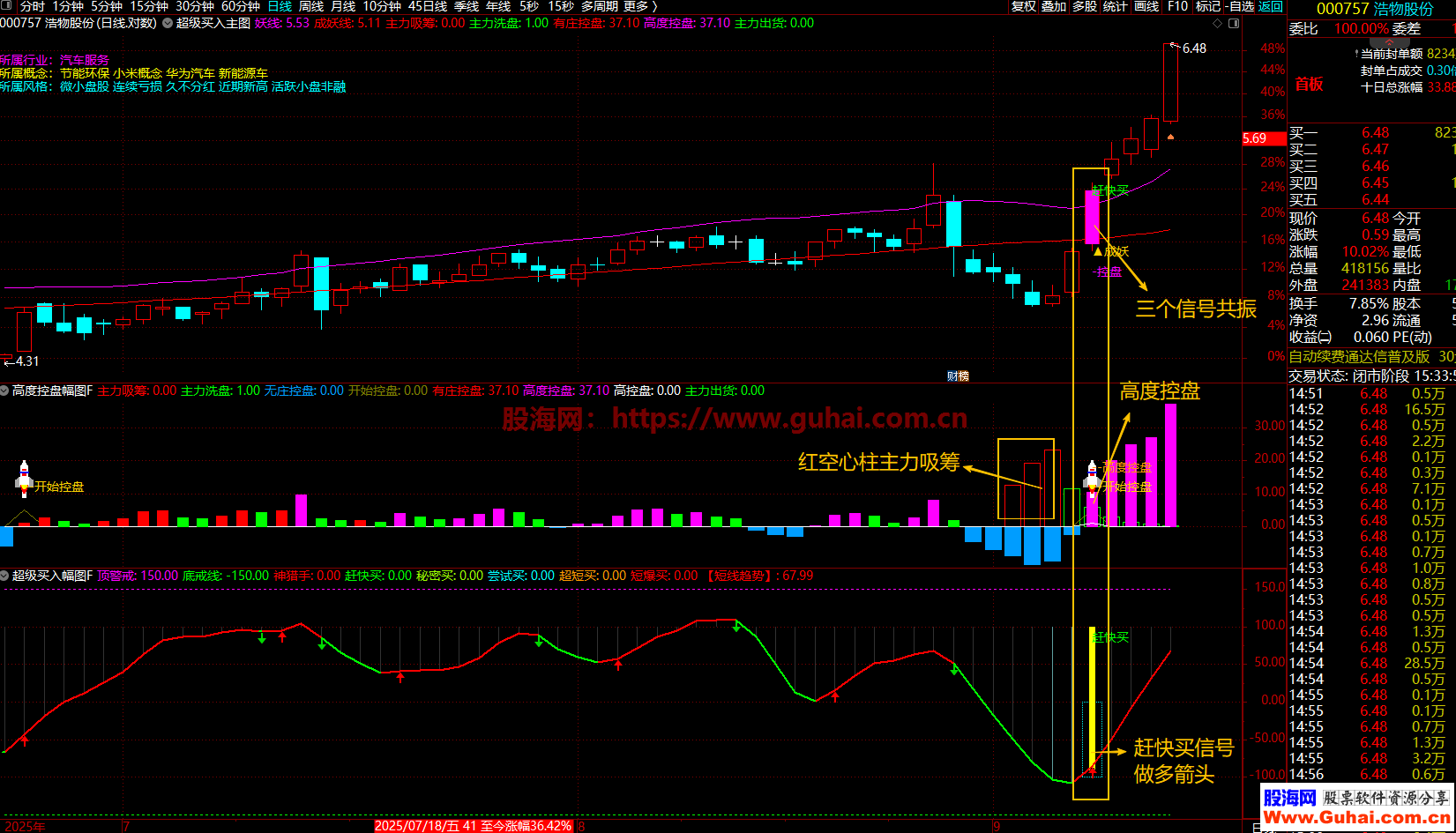Image resolution: width=1456 pixels, height=833 pixels.
Task: Select the 5秒 period tab
Action: 529,6
